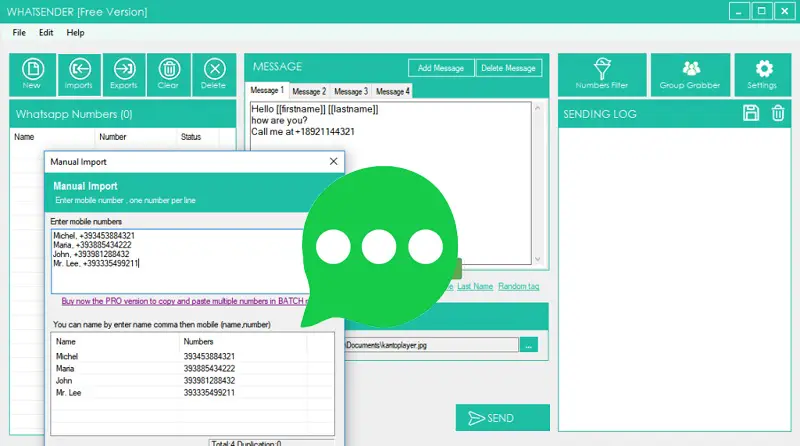Open the Buy now PRO version link

point(185,301)
